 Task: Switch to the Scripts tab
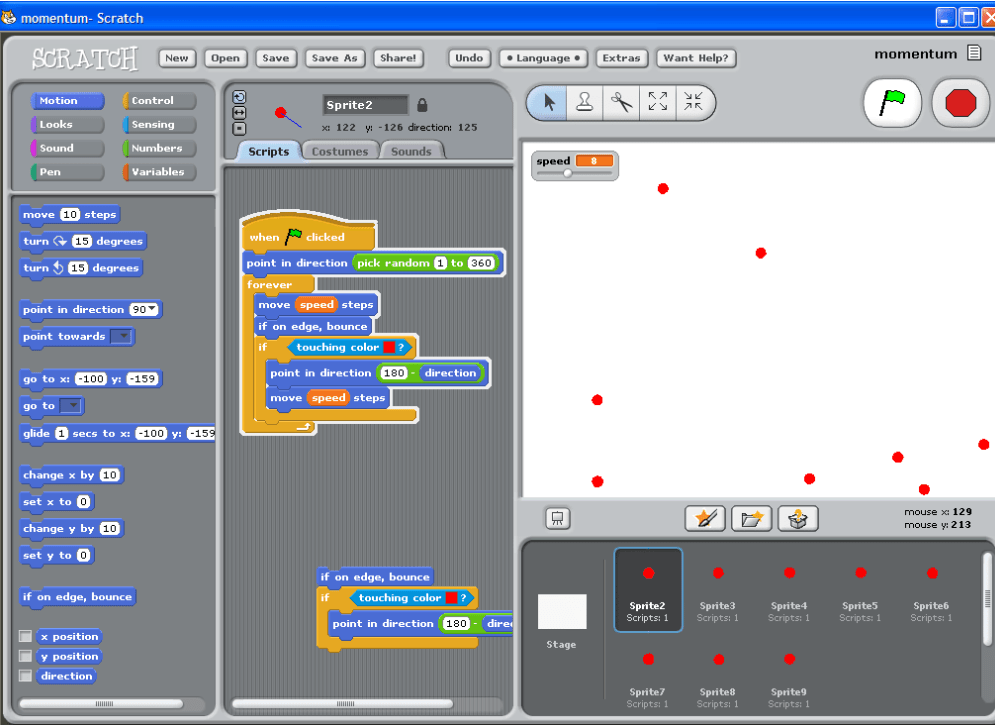pos(268,151)
